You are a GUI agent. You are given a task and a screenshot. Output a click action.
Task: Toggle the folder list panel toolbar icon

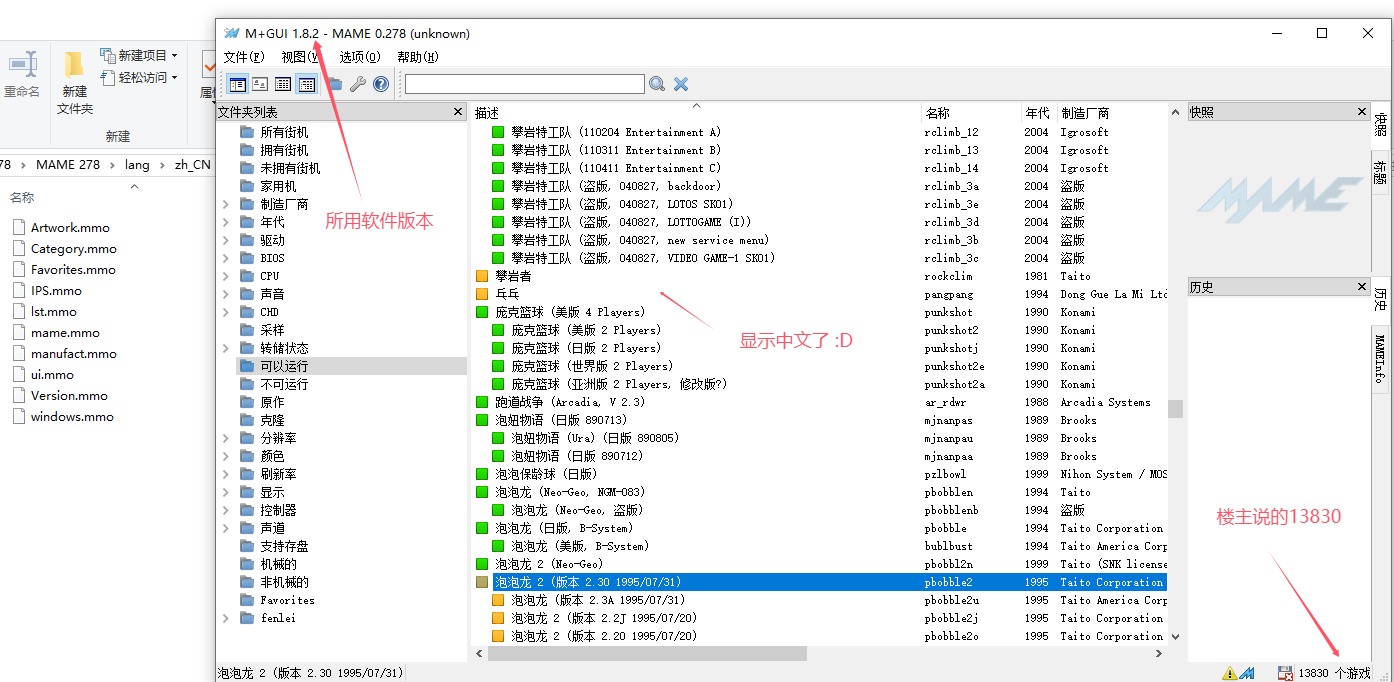pyautogui.click(x=237, y=84)
